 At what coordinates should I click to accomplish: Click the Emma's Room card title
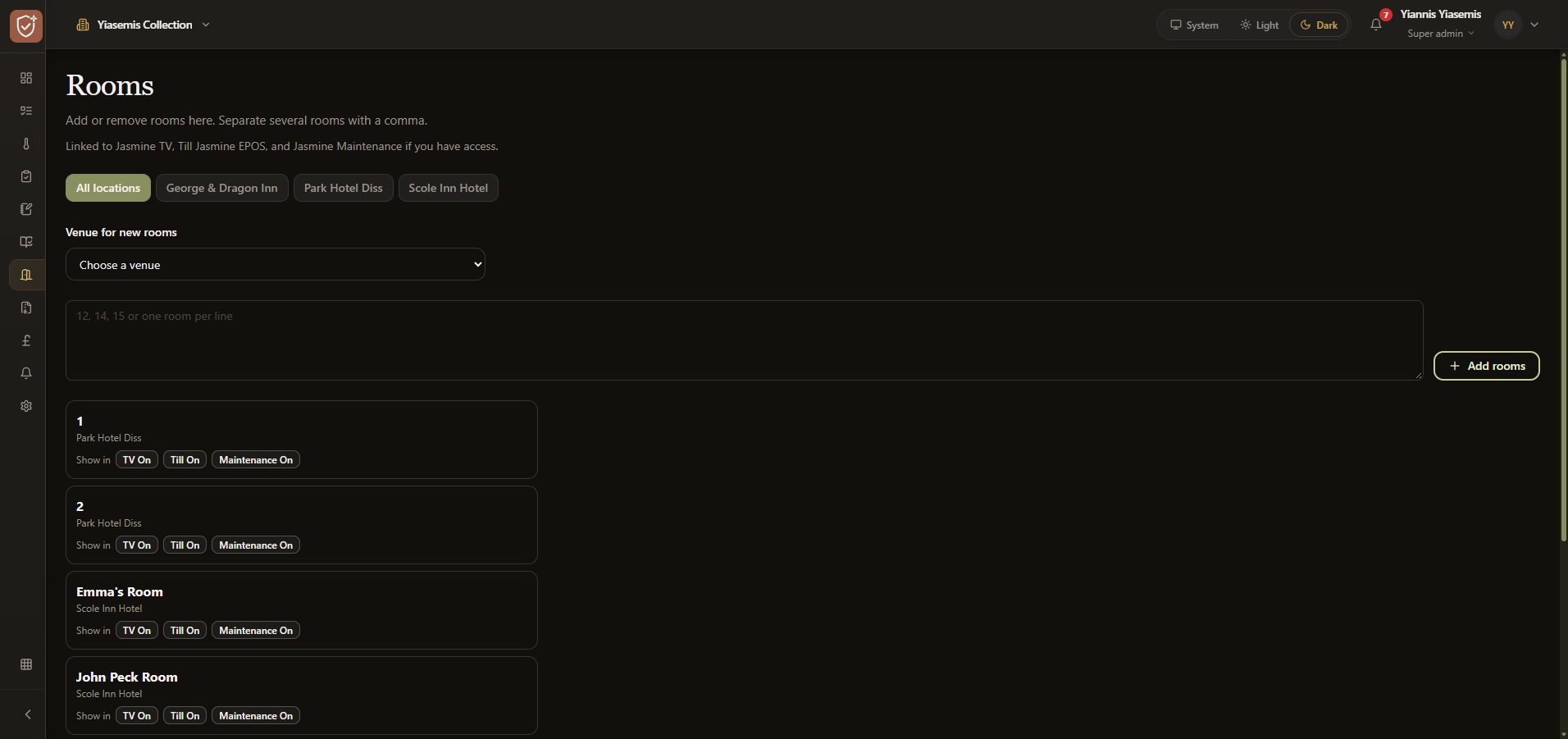pyautogui.click(x=120, y=591)
